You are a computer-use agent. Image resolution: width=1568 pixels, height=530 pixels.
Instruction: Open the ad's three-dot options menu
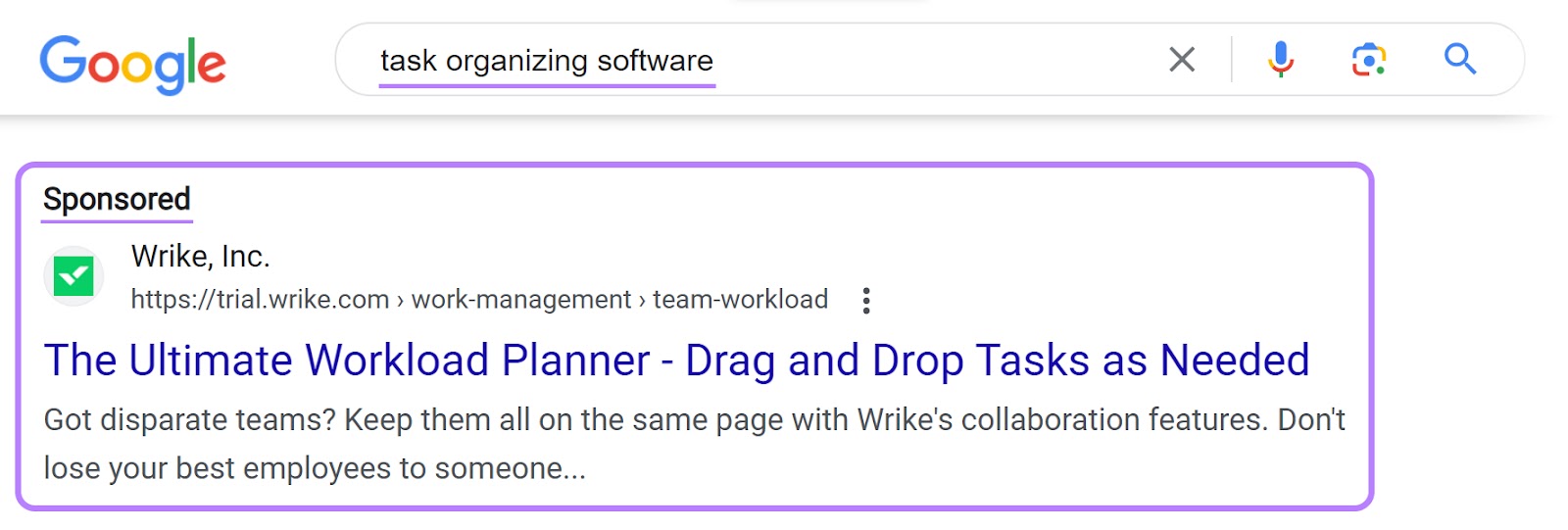click(x=865, y=301)
